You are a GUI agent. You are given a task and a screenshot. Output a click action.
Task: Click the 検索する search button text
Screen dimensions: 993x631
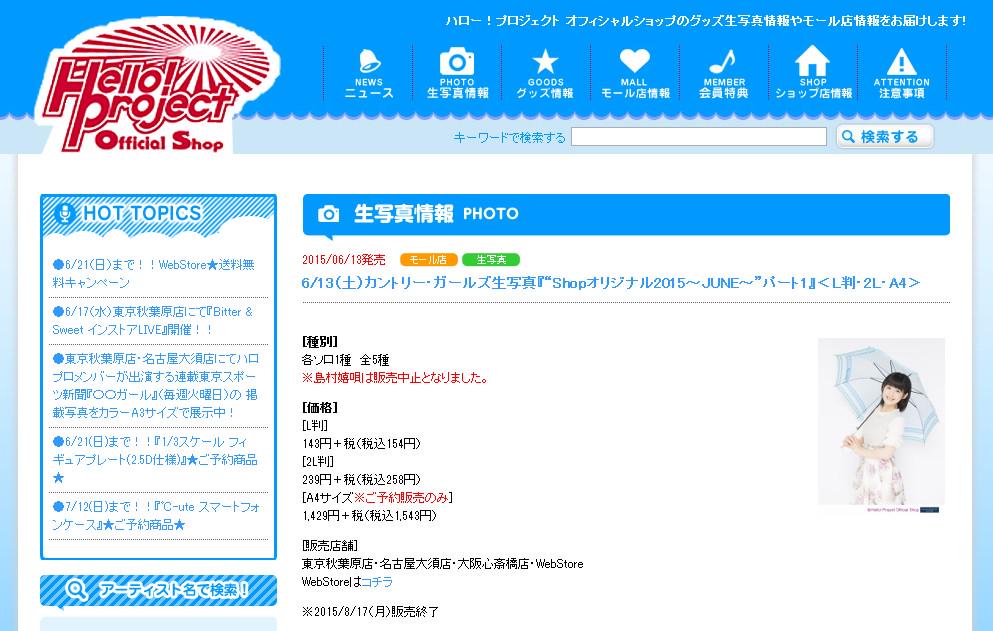coord(889,136)
